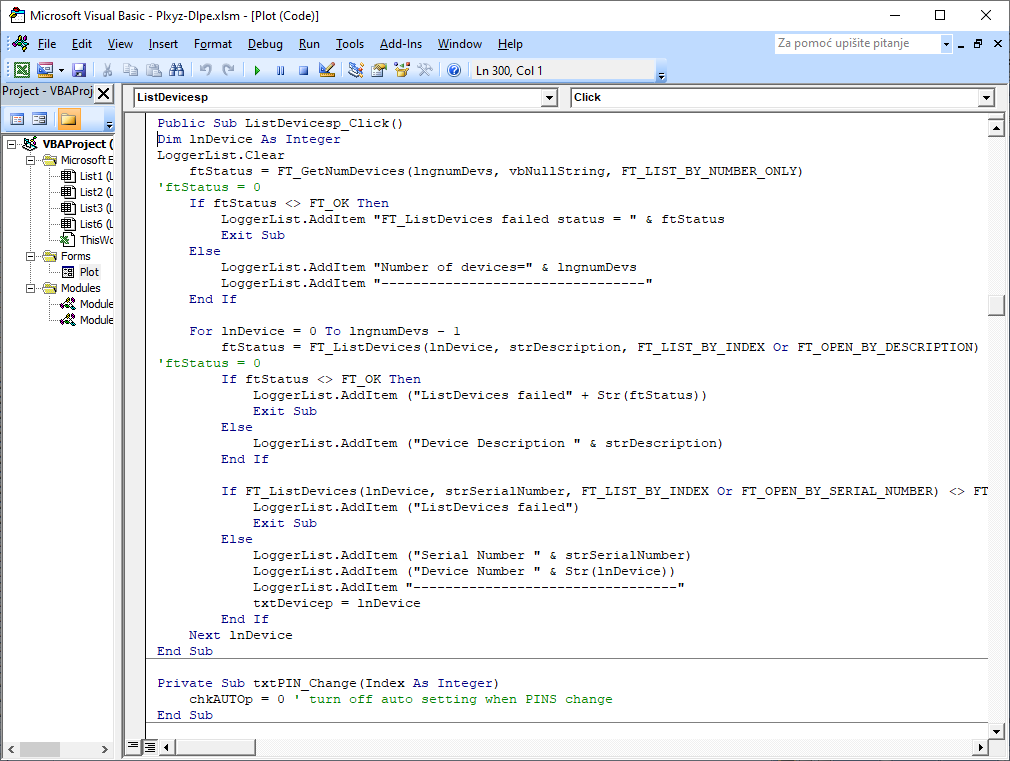This screenshot has width=1010, height=761.
Task: Open the Add-Ins menu
Action: pos(401,44)
